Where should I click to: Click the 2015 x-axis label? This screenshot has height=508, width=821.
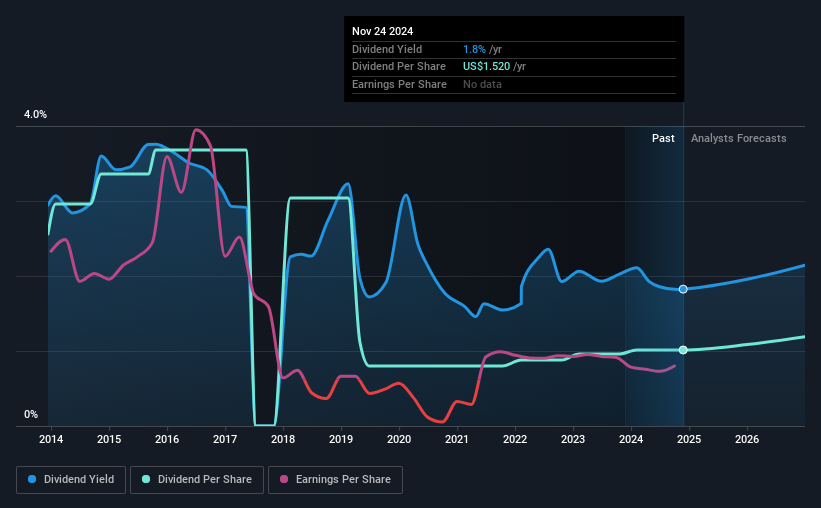click(109, 439)
